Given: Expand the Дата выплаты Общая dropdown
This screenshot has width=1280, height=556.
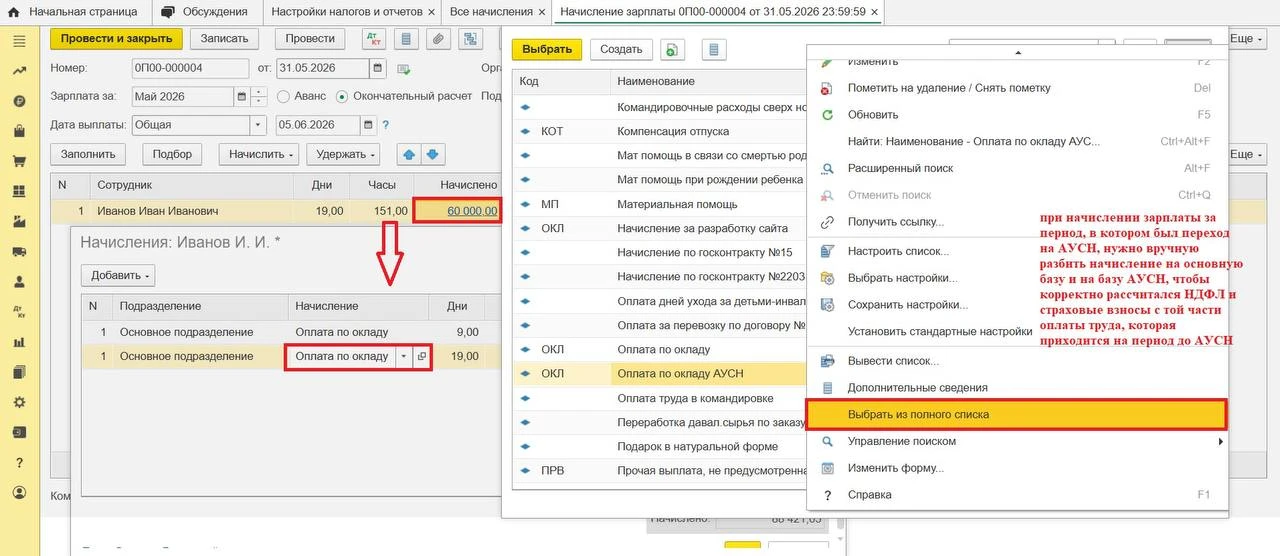Looking at the screenshot, I should 258,125.
